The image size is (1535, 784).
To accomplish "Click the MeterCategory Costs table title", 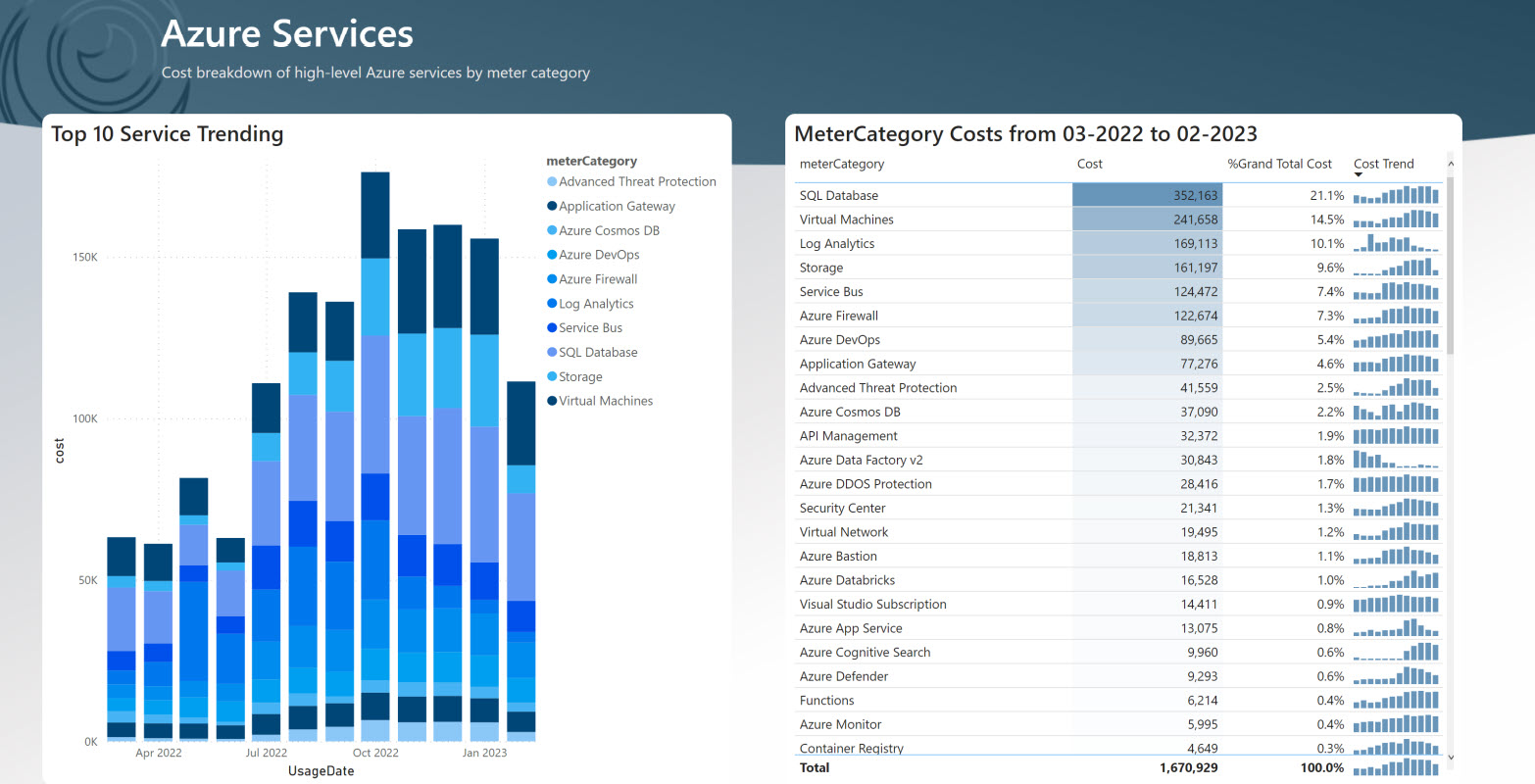I will click(1025, 134).
